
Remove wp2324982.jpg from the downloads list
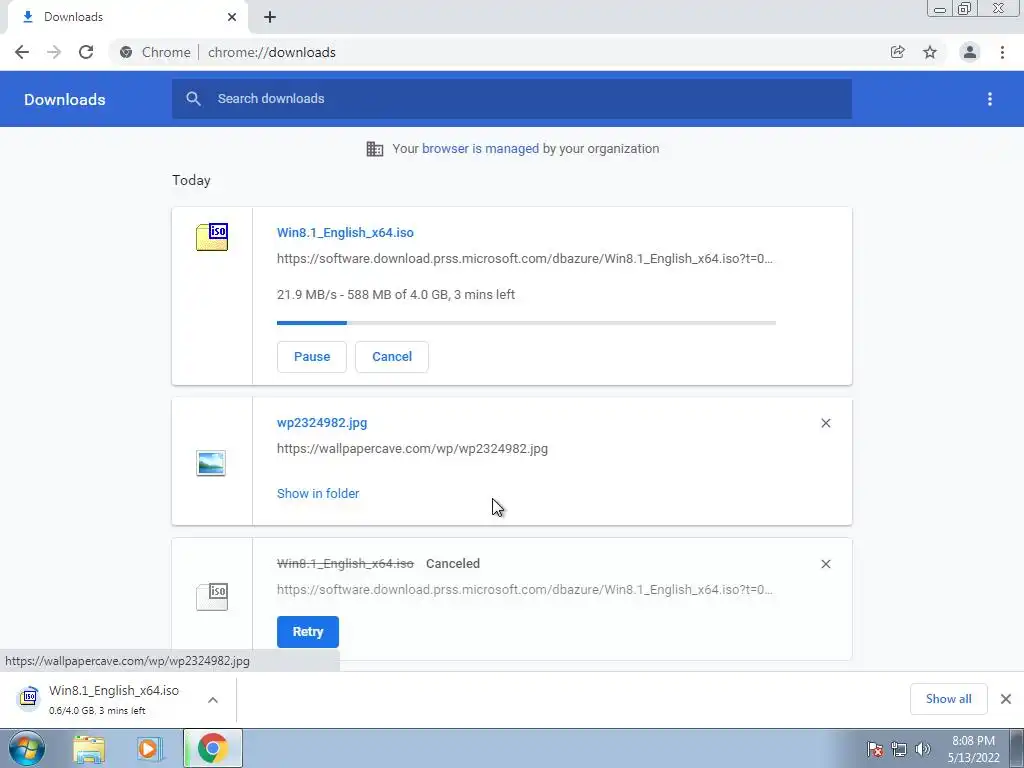[x=825, y=423]
